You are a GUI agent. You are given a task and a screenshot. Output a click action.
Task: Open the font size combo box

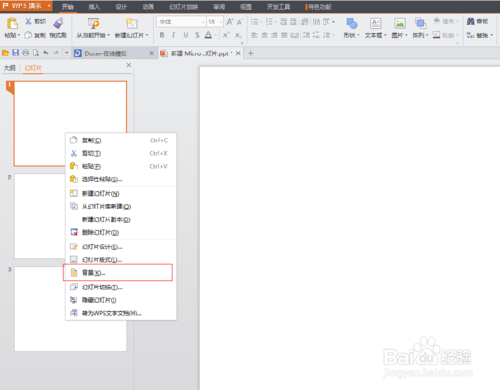tap(215, 22)
